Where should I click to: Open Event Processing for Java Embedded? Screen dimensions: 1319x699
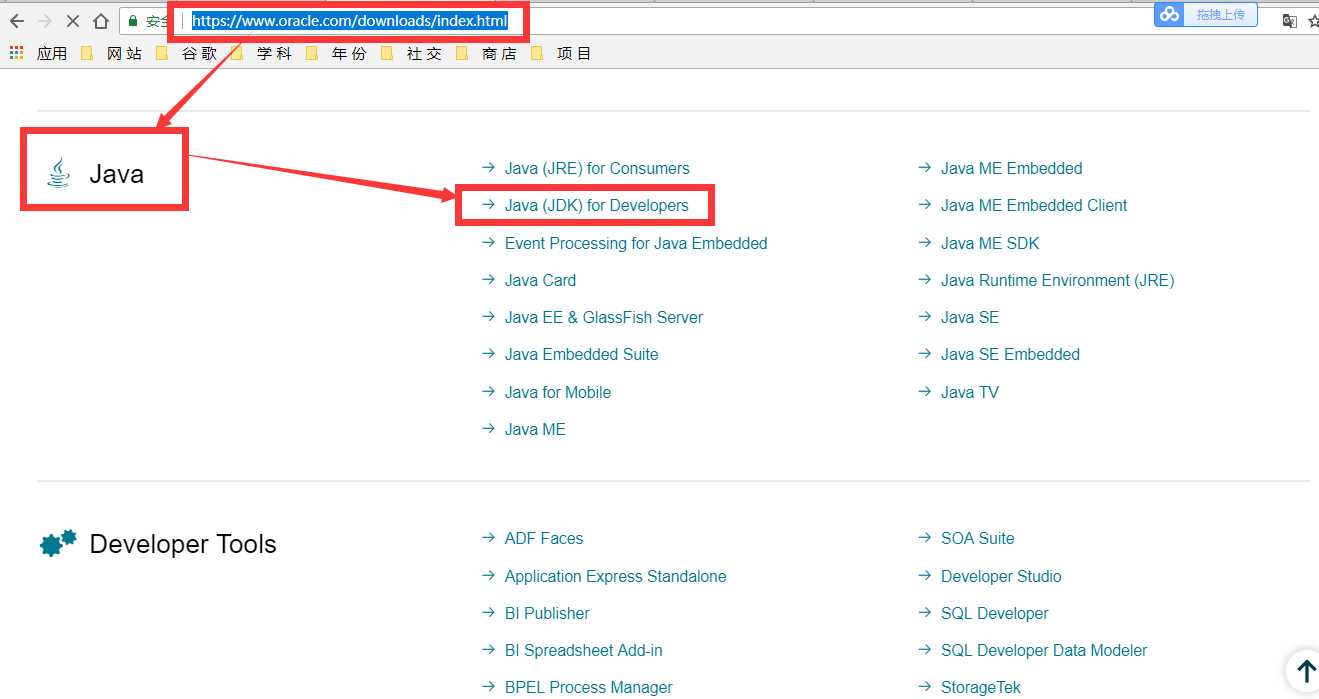click(x=636, y=243)
